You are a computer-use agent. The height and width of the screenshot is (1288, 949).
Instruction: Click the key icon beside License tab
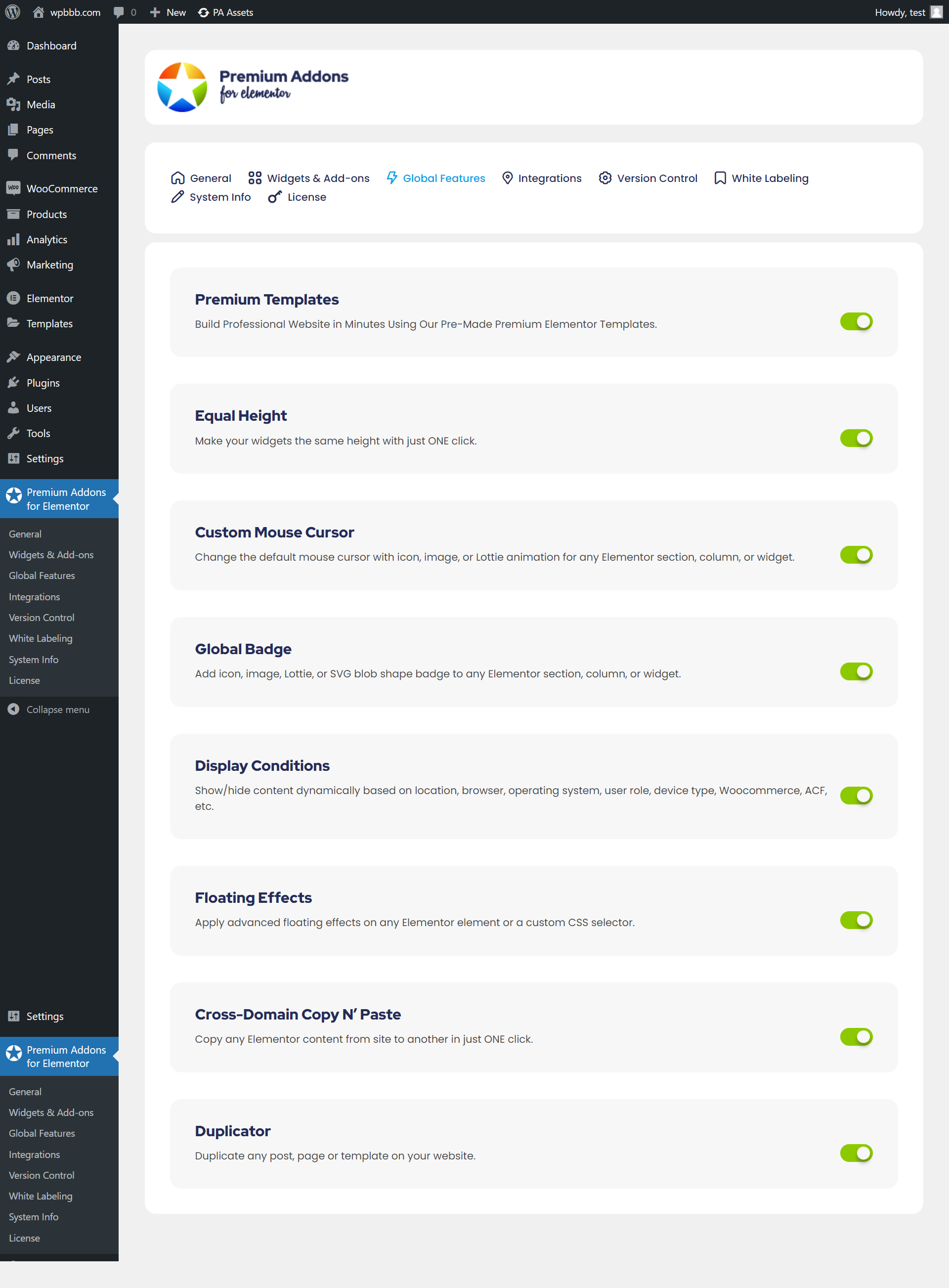click(275, 197)
